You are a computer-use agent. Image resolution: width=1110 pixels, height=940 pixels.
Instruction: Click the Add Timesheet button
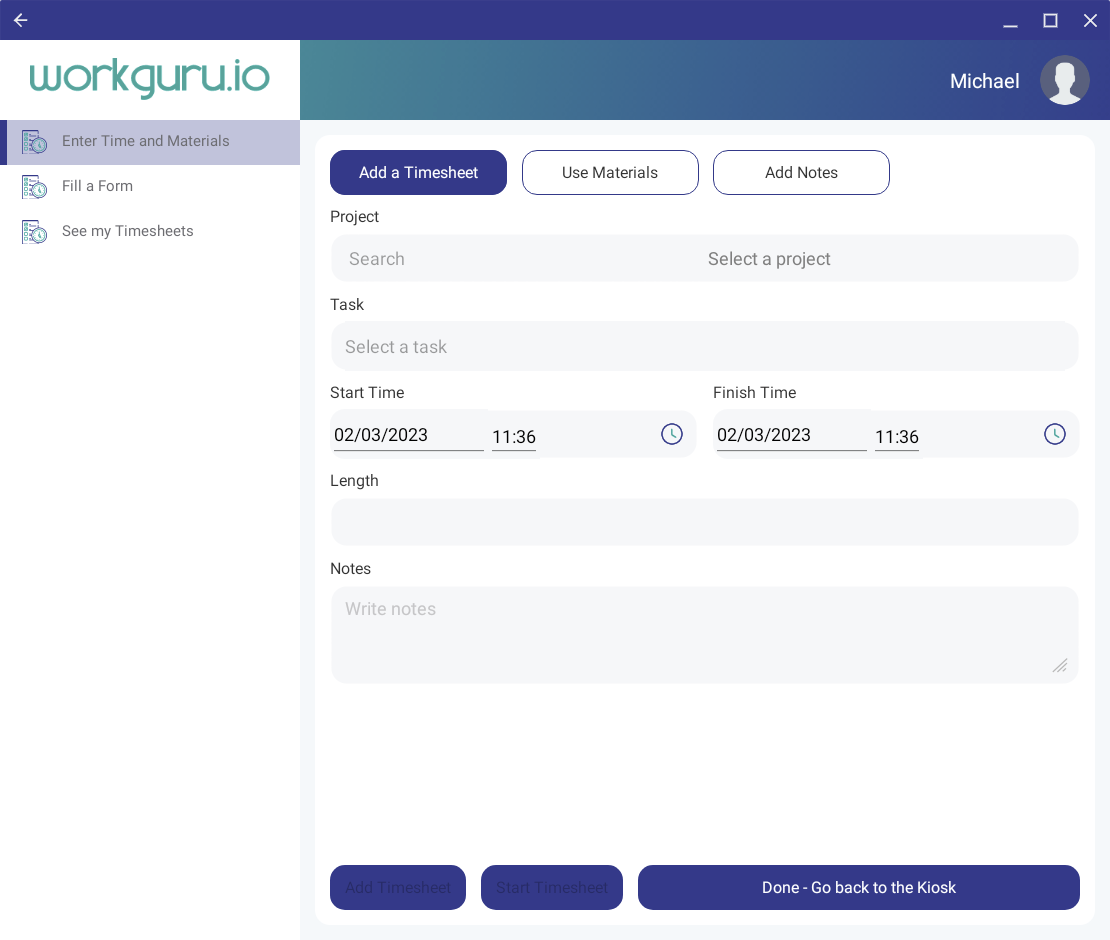(397, 887)
